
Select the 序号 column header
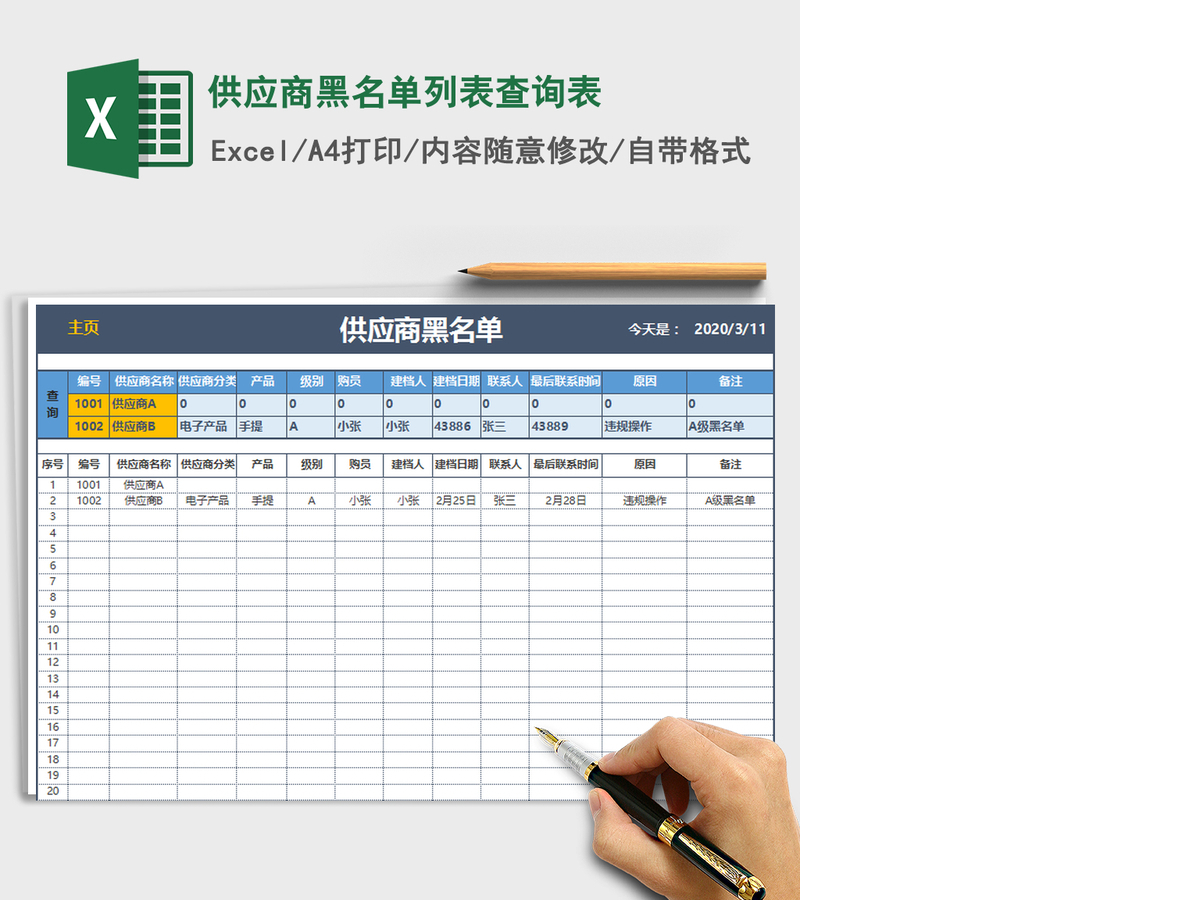[53, 464]
